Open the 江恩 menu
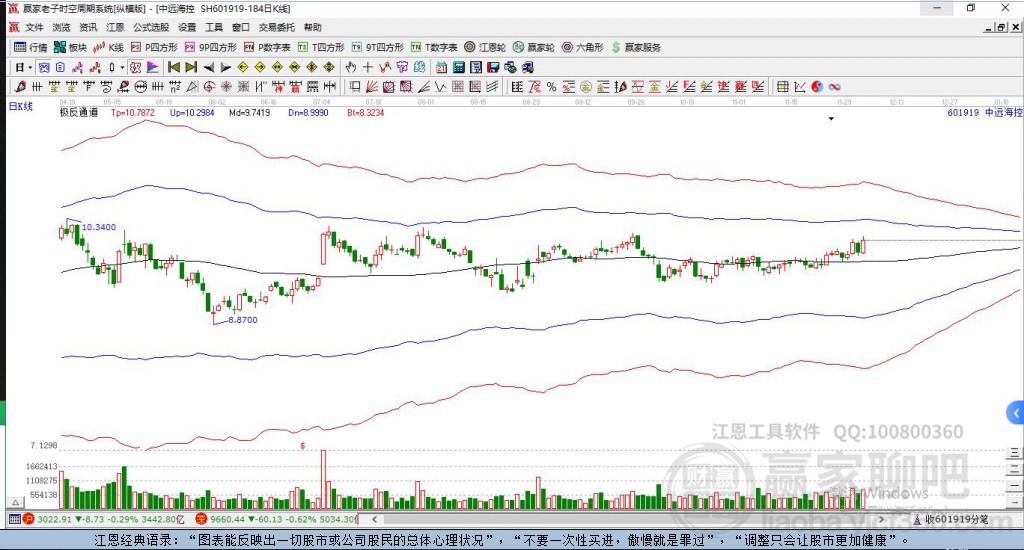This screenshot has width=1024, height=550. click(x=115, y=27)
